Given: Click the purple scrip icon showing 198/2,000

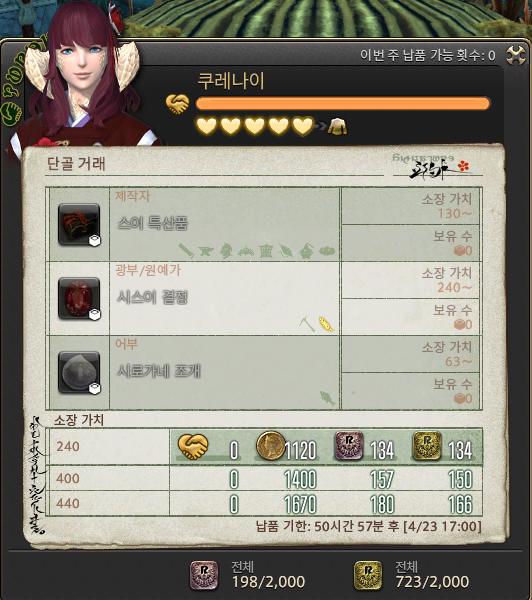Looking at the screenshot, I should pyautogui.click(x=204, y=576).
